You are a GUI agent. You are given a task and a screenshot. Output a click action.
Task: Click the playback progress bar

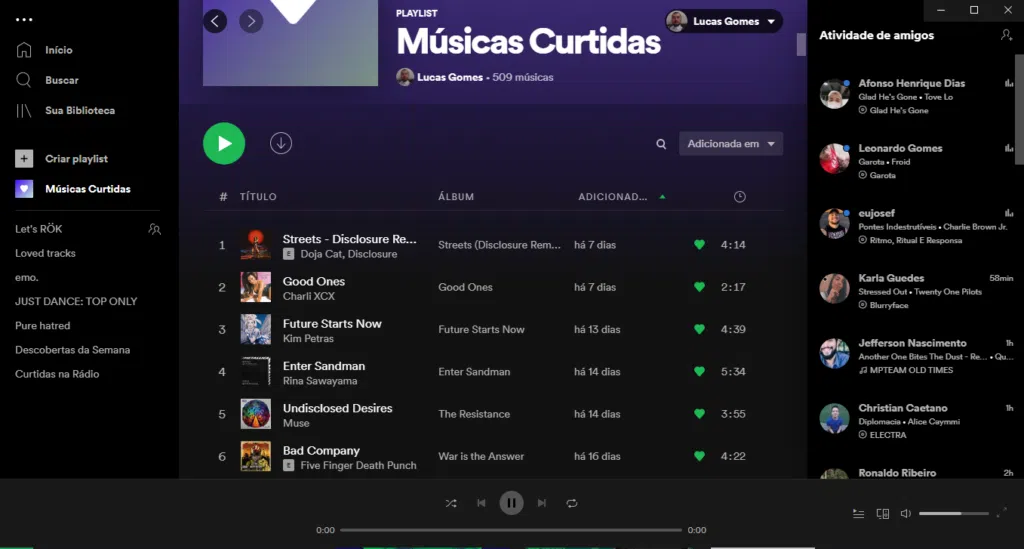tap(511, 530)
